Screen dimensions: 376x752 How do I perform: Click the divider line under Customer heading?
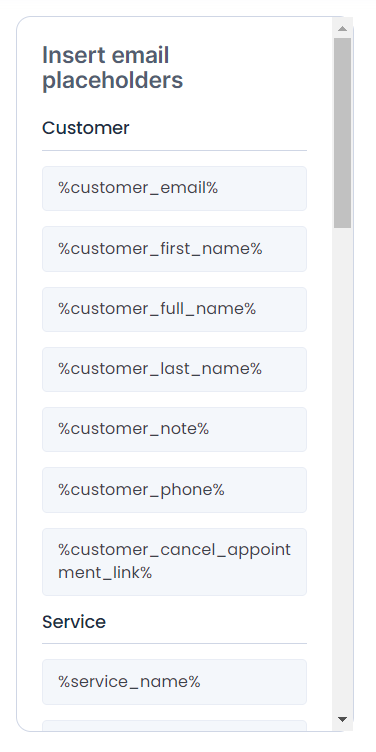tap(174, 150)
